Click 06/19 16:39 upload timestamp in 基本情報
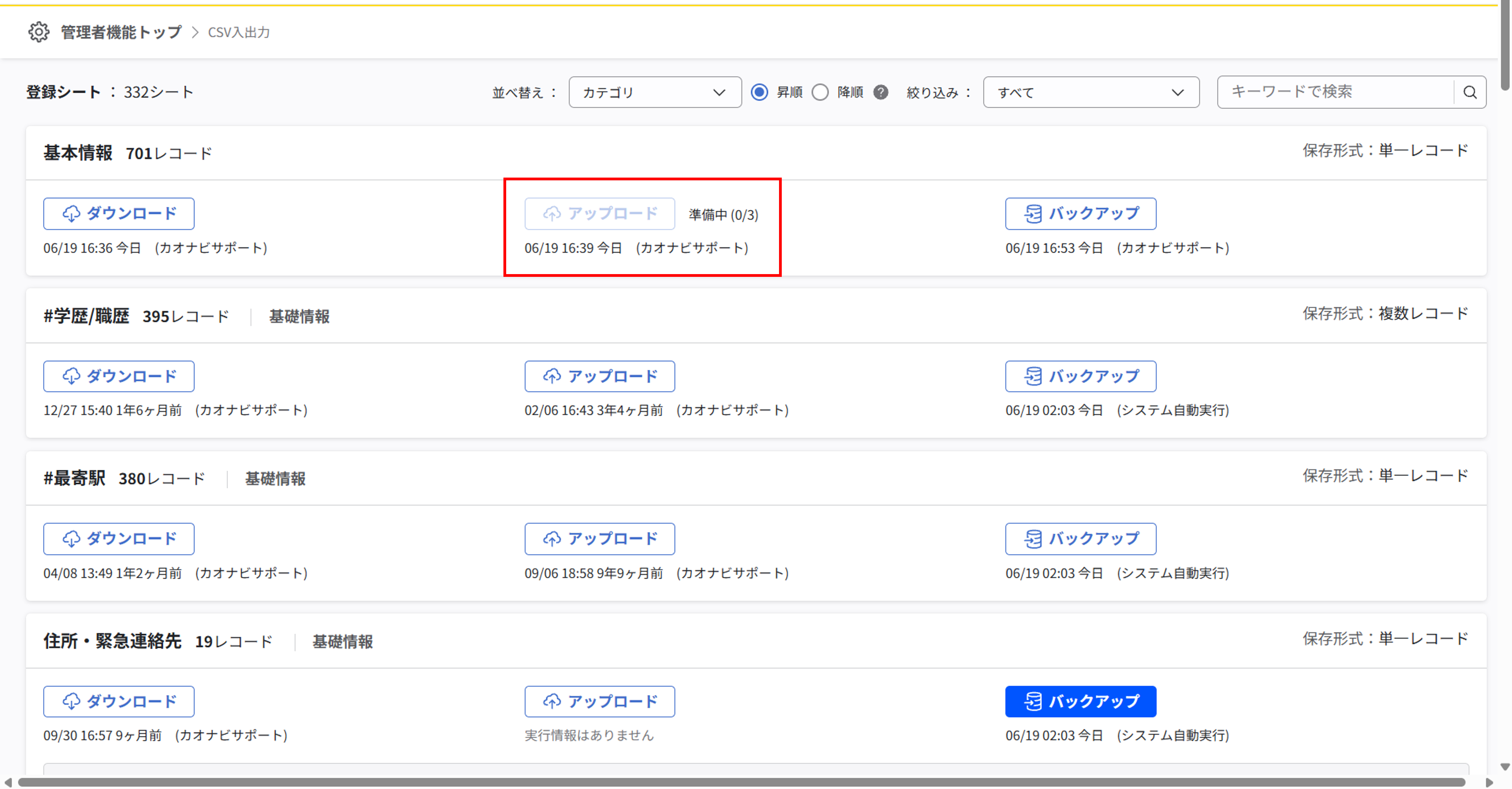The height and width of the screenshot is (789, 1512). coord(636,248)
